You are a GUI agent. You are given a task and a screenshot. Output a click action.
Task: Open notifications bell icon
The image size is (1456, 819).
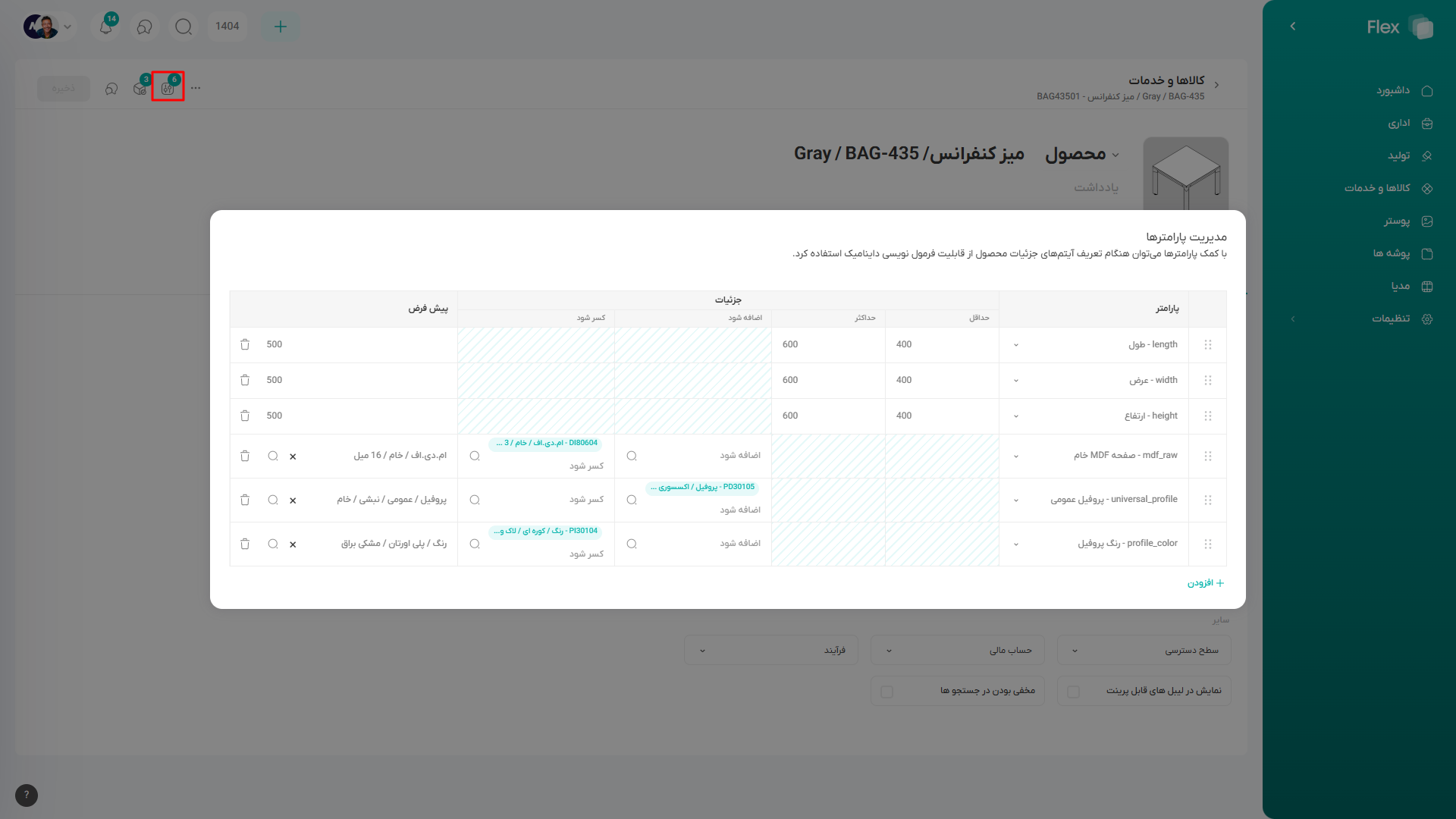click(x=106, y=27)
